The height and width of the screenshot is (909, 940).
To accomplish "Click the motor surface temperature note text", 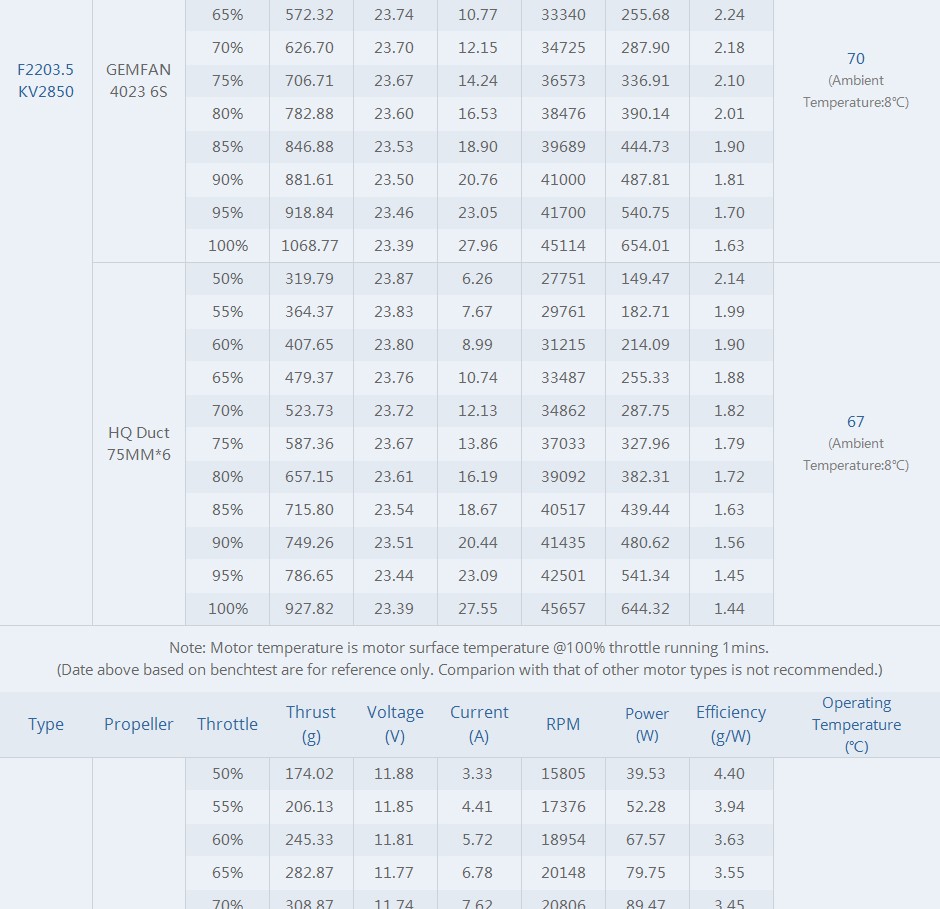I will [469, 648].
